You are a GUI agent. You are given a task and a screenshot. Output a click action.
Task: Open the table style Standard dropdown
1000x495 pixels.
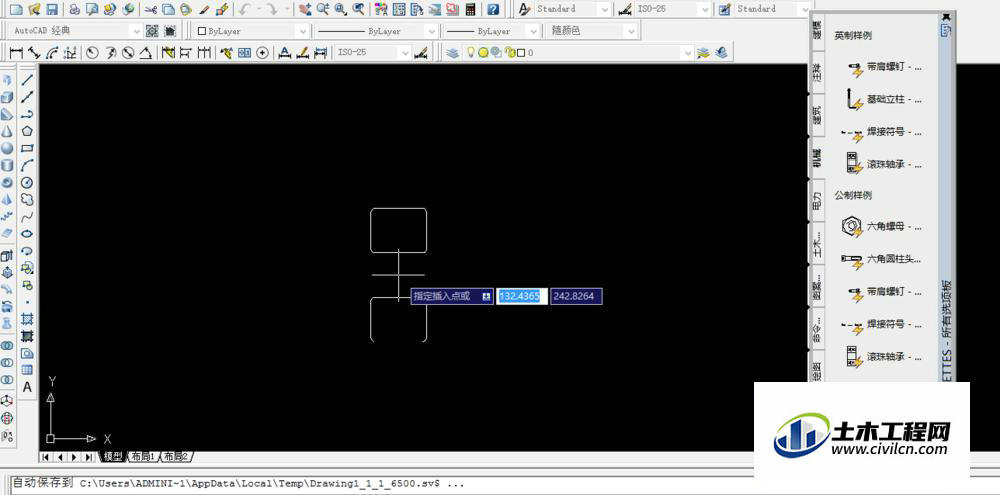(772, 10)
